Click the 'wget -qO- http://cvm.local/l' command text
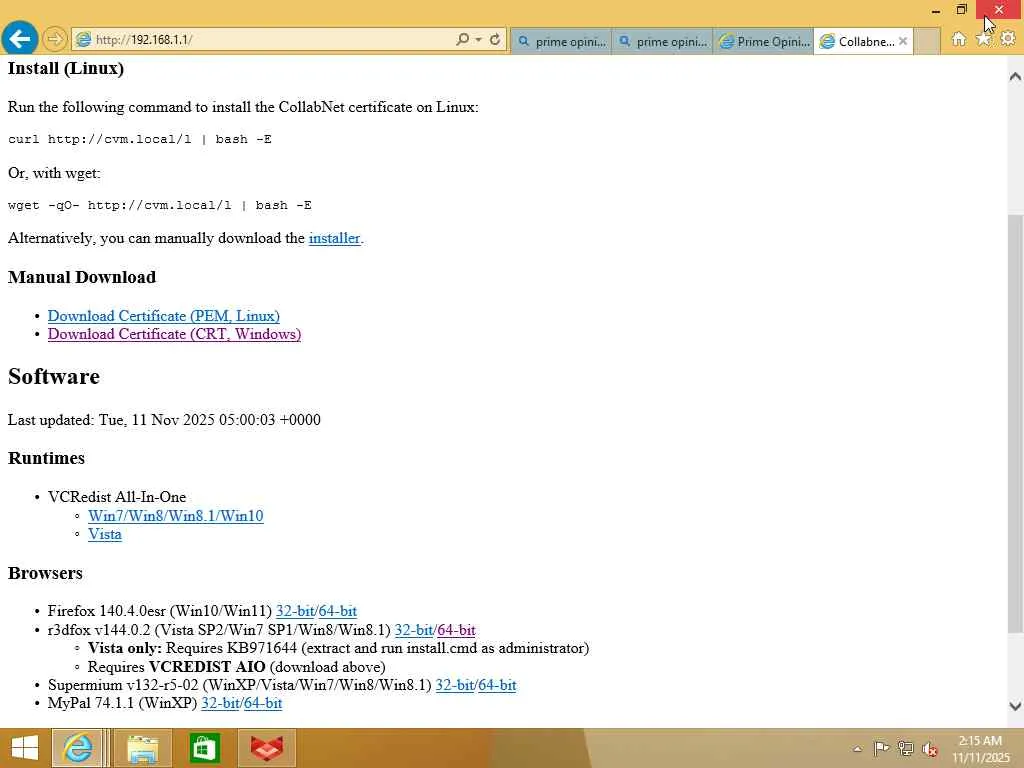Image resolution: width=1024 pixels, height=768 pixels. coord(120,205)
